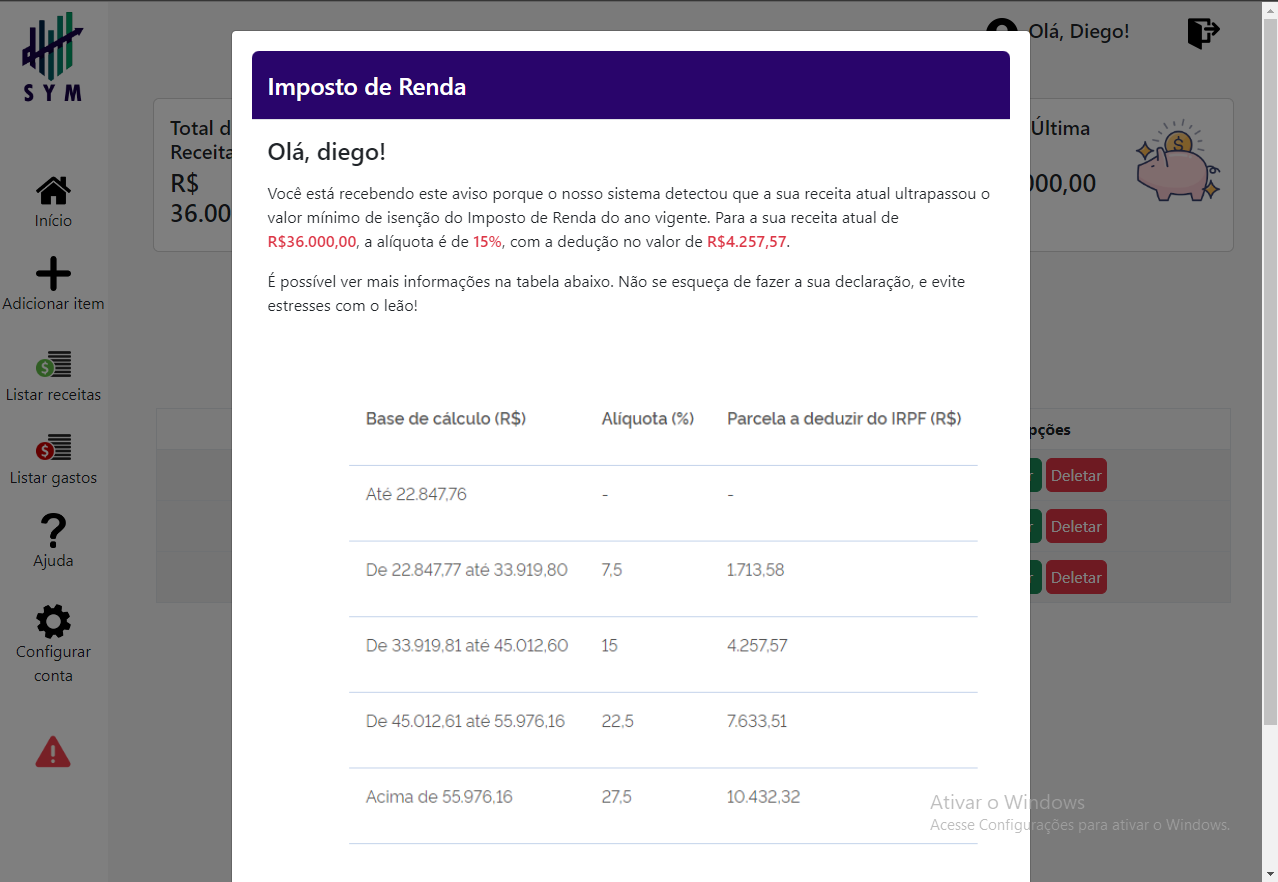The height and width of the screenshot is (882, 1278).
Task: Click the red warning triangle icon
Action: coord(53,751)
